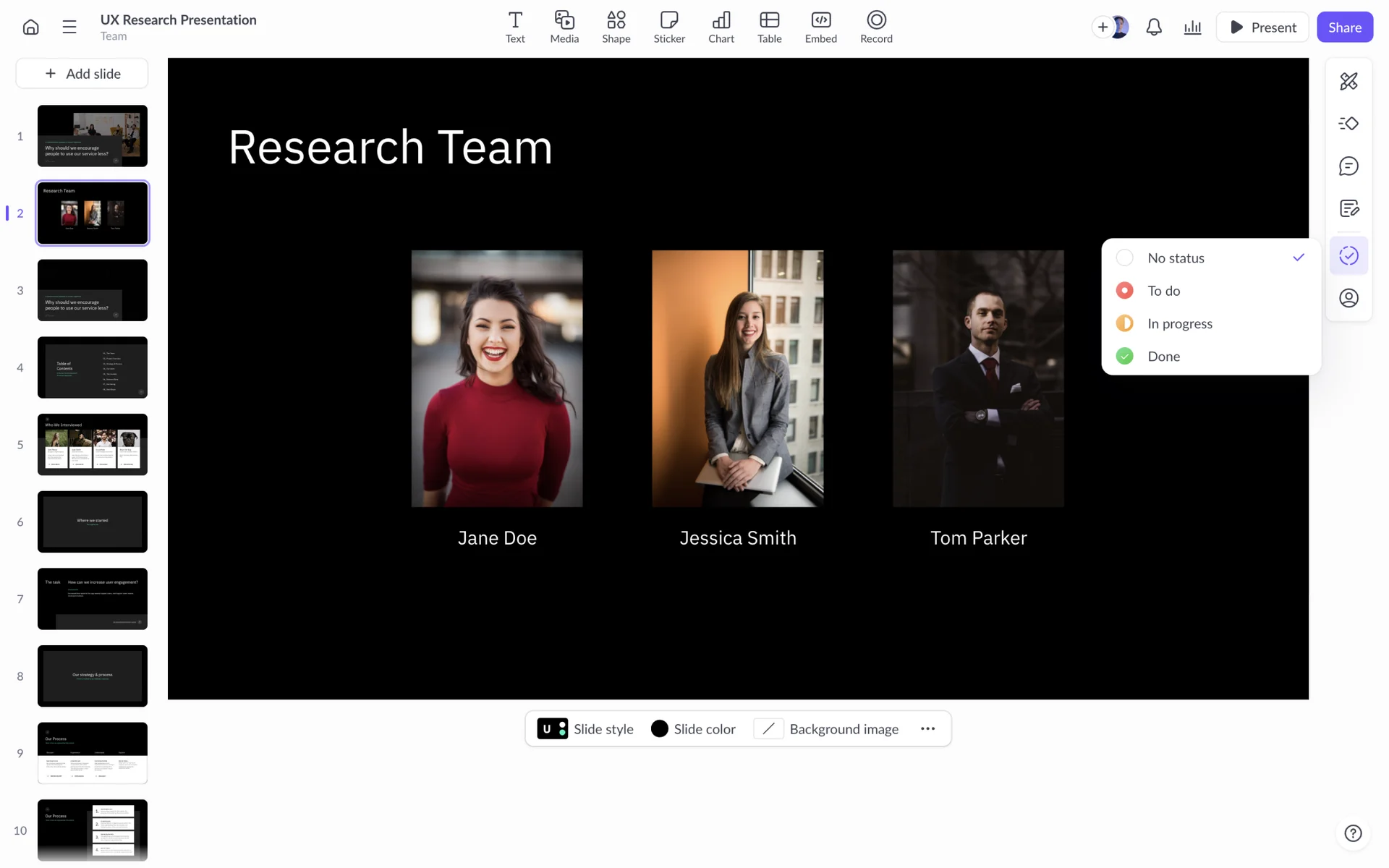
Task: Select the To do status
Action: (1163, 291)
